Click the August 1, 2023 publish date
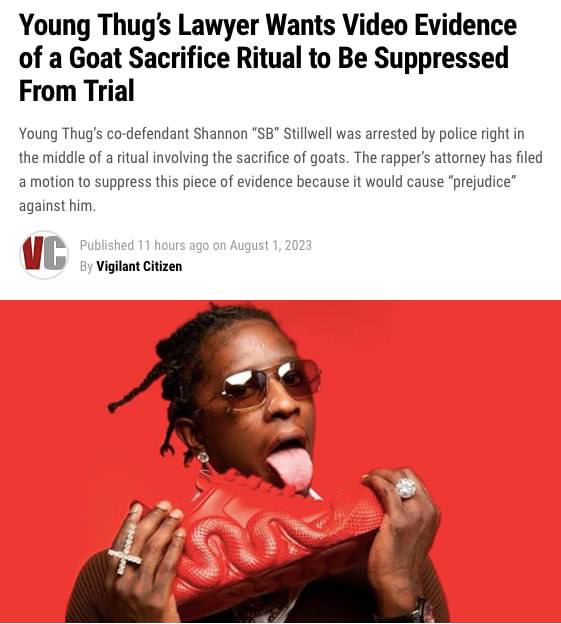The image size is (561, 624). pyautogui.click(x=271, y=245)
